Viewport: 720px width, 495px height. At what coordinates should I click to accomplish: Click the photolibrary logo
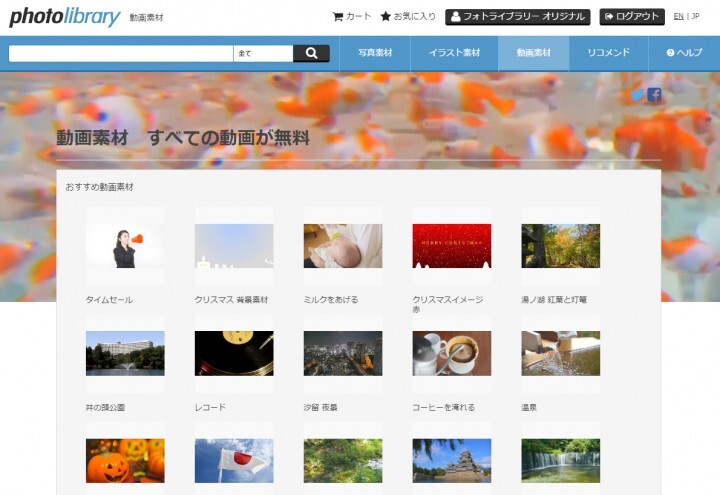[64, 17]
